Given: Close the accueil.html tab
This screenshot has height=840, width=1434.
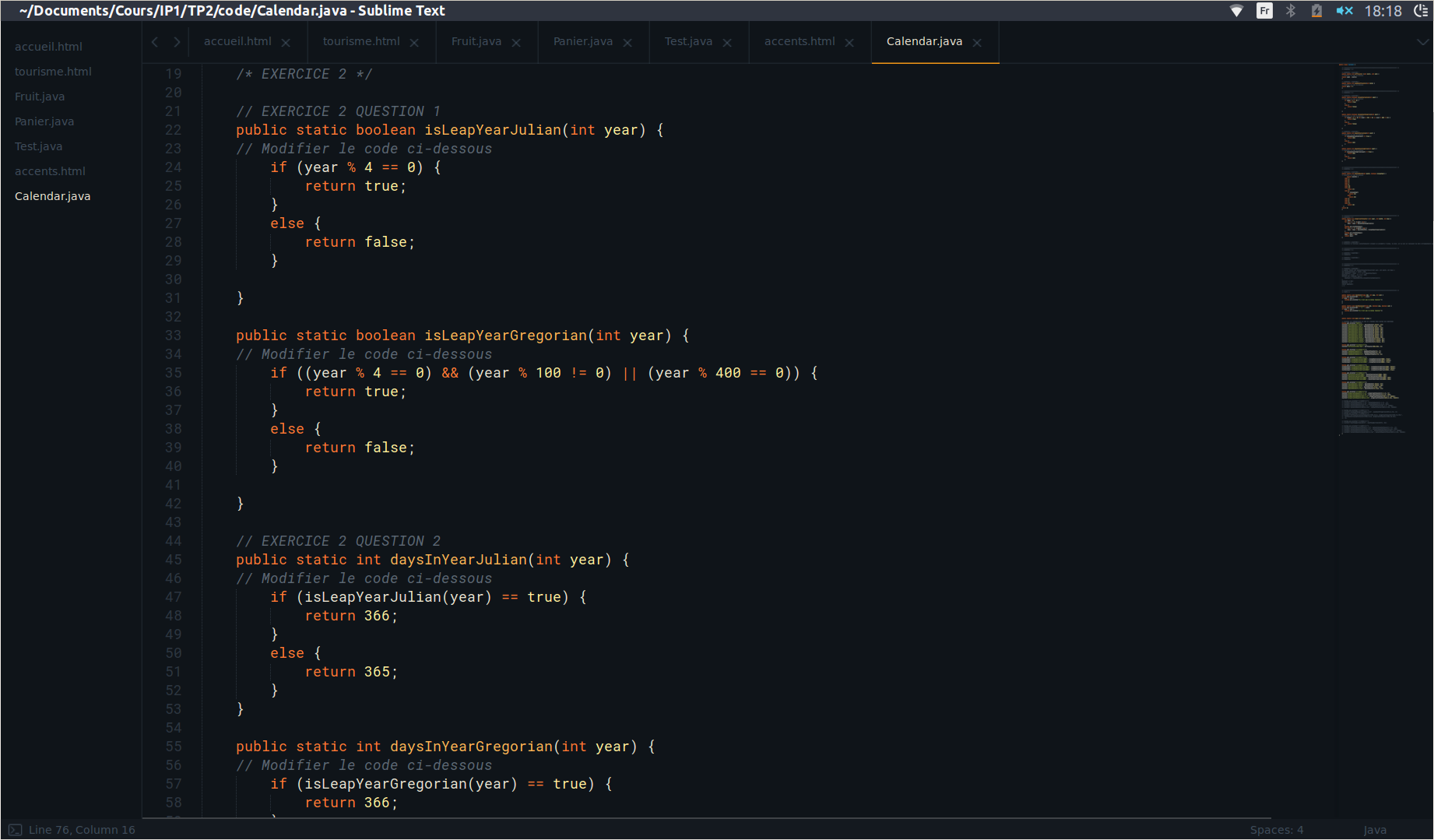Looking at the screenshot, I should coord(286,43).
